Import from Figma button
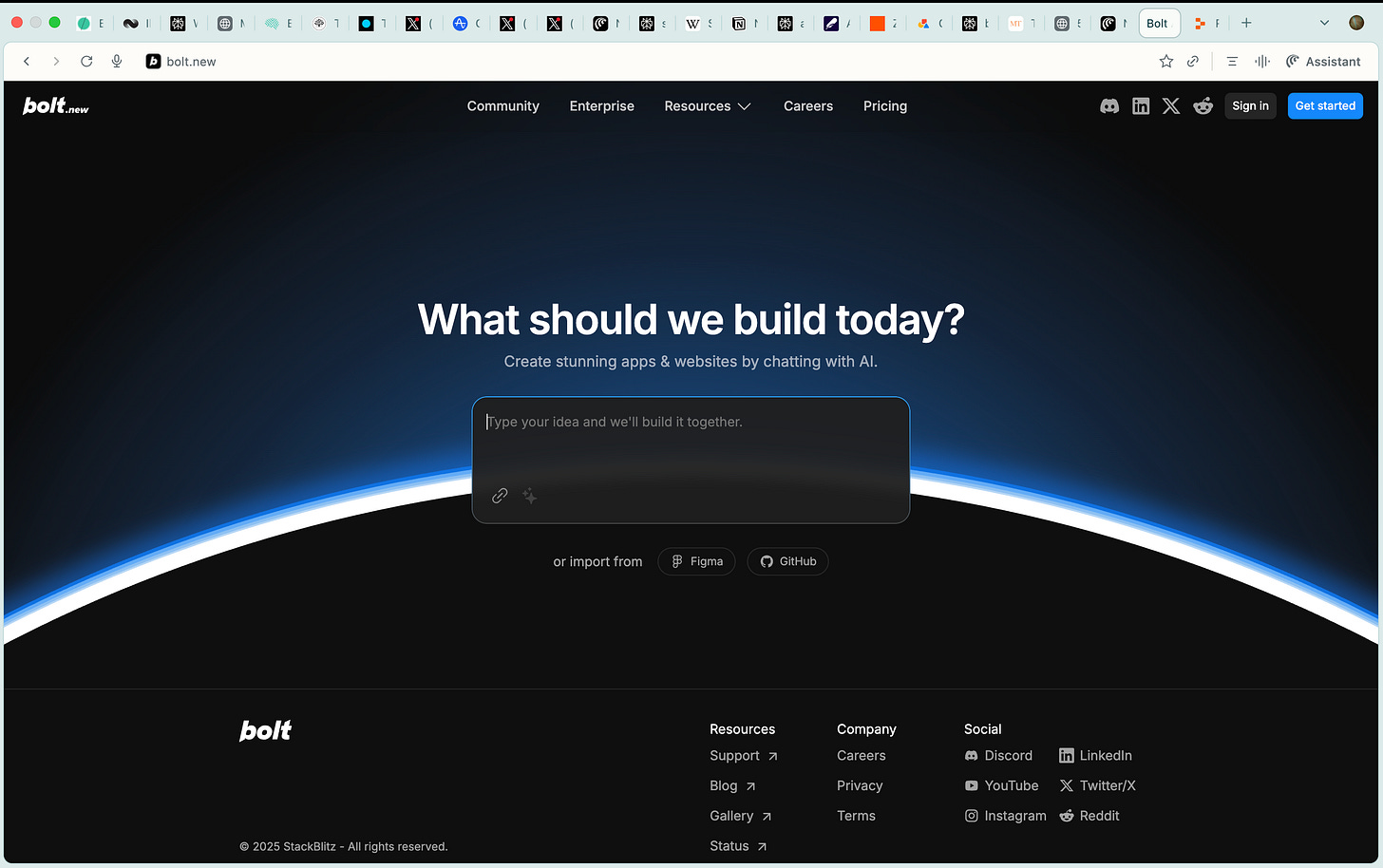This screenshot has height=868, width=1383. tap(696, 561)
